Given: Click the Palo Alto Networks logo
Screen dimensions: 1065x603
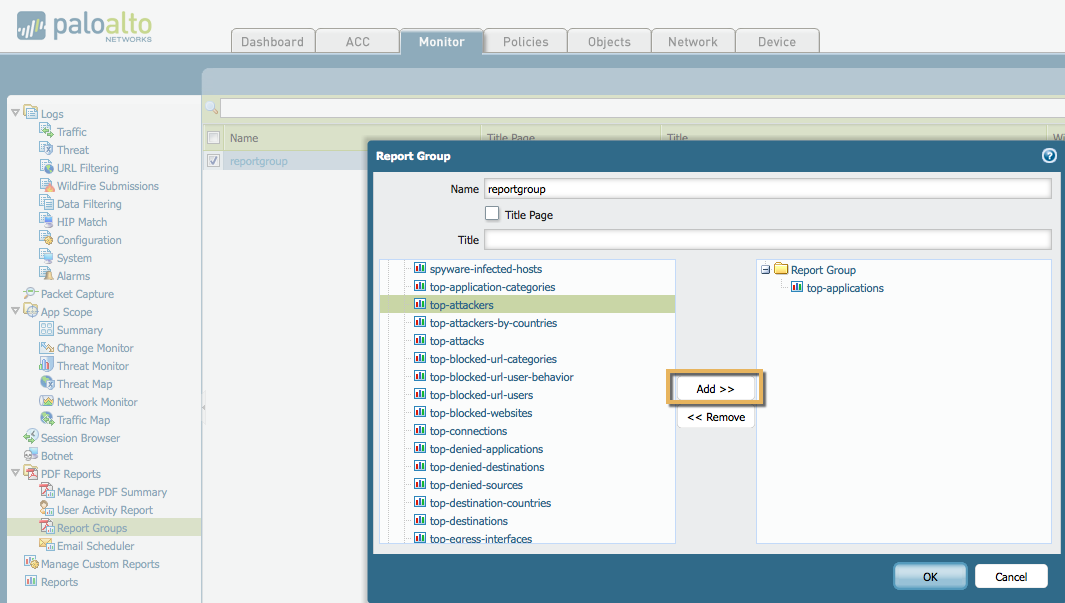Looking at the screenshot, I should (x=84, y=26).
